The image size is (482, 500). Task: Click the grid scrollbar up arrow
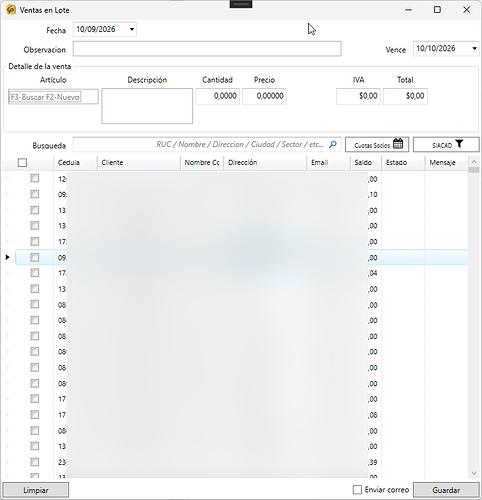474,162
